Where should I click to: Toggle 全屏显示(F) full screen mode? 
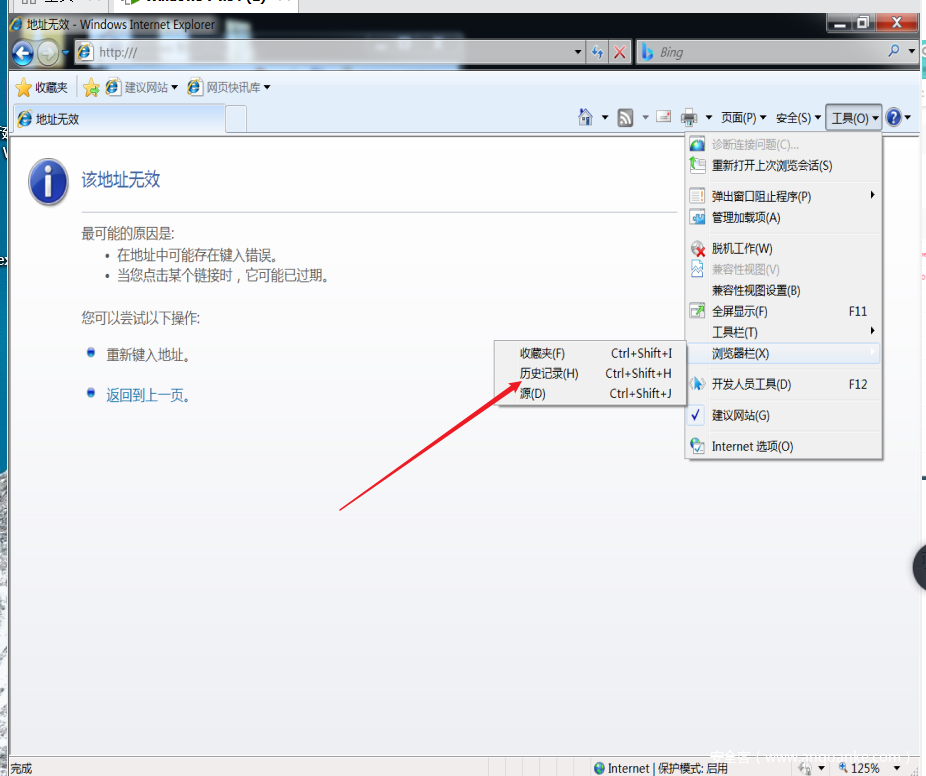click(x=739, y=311)
